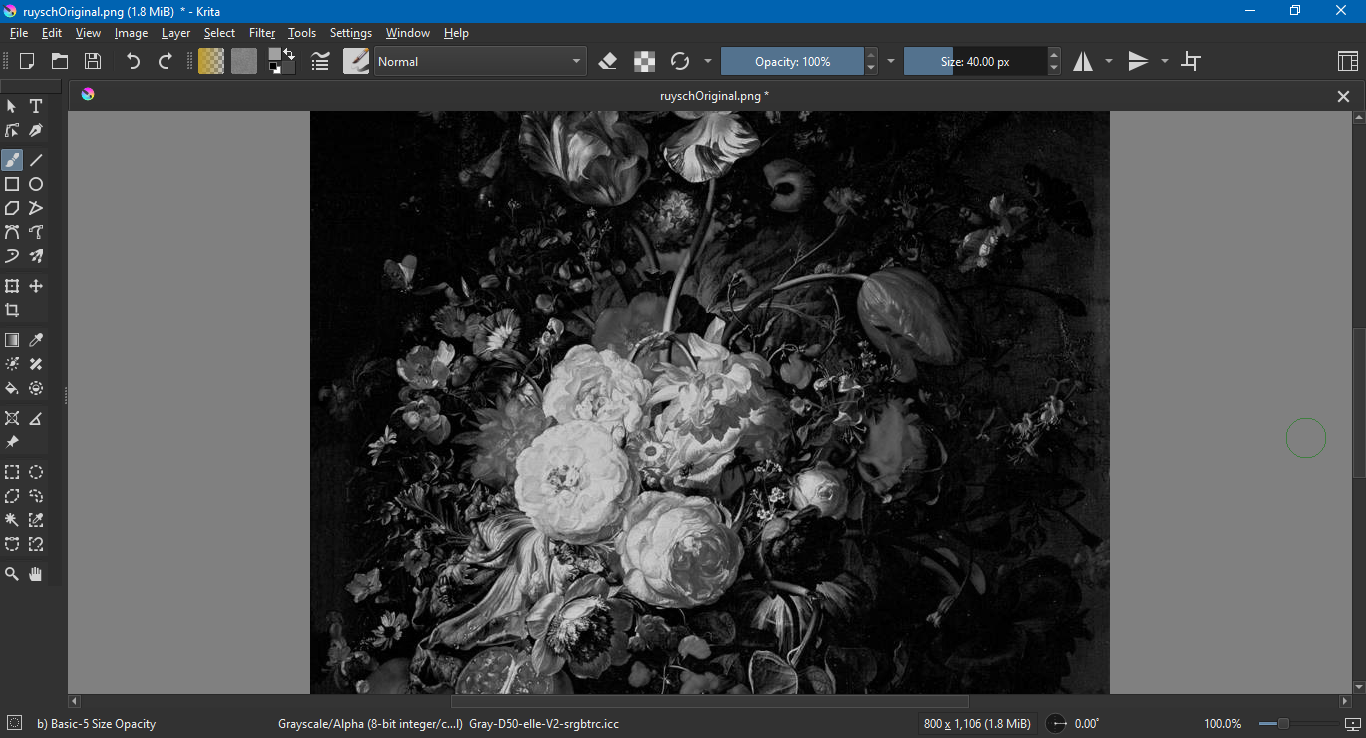Viewport: 1366px width, 738px height.
Task: Select the Freehand Brush tool
Action: click(x=12, y=160)
